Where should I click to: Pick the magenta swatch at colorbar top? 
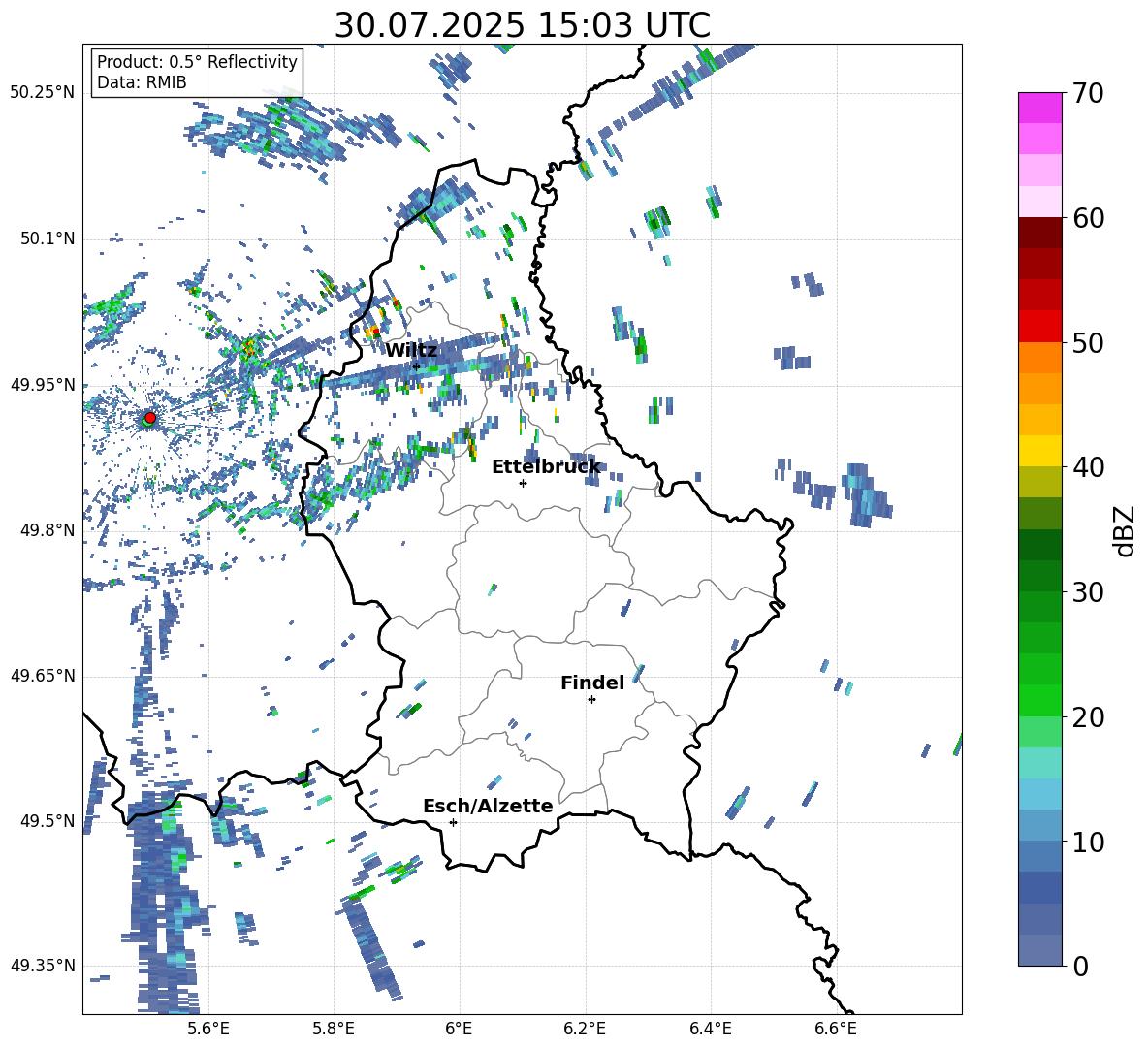coord(1039,108)
